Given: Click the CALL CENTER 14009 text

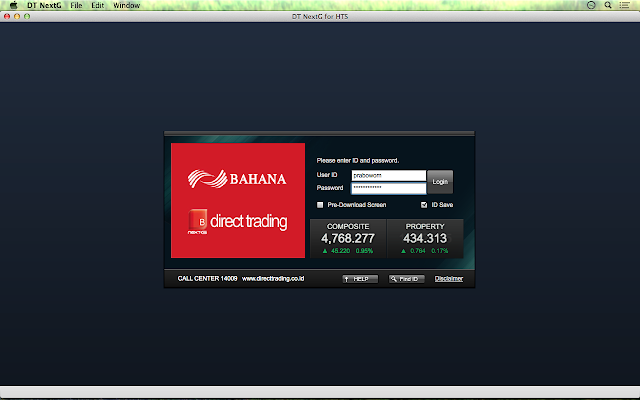Looking at the screenshot, I should tap(207, 279).
